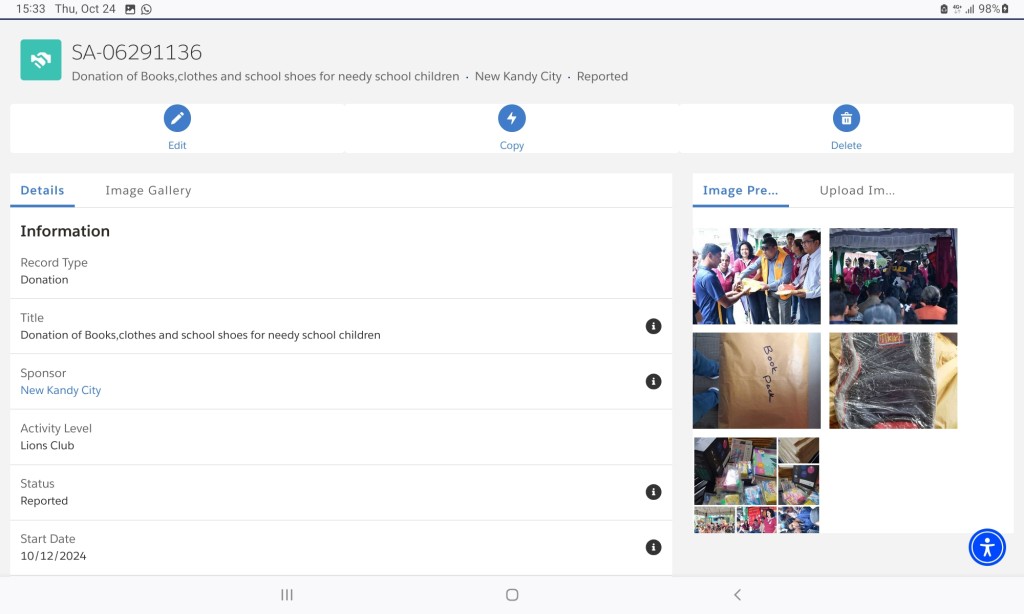Screen dimensions: 1024x614
Task: Show info tooltip for Status field
Action: (653, 492)
